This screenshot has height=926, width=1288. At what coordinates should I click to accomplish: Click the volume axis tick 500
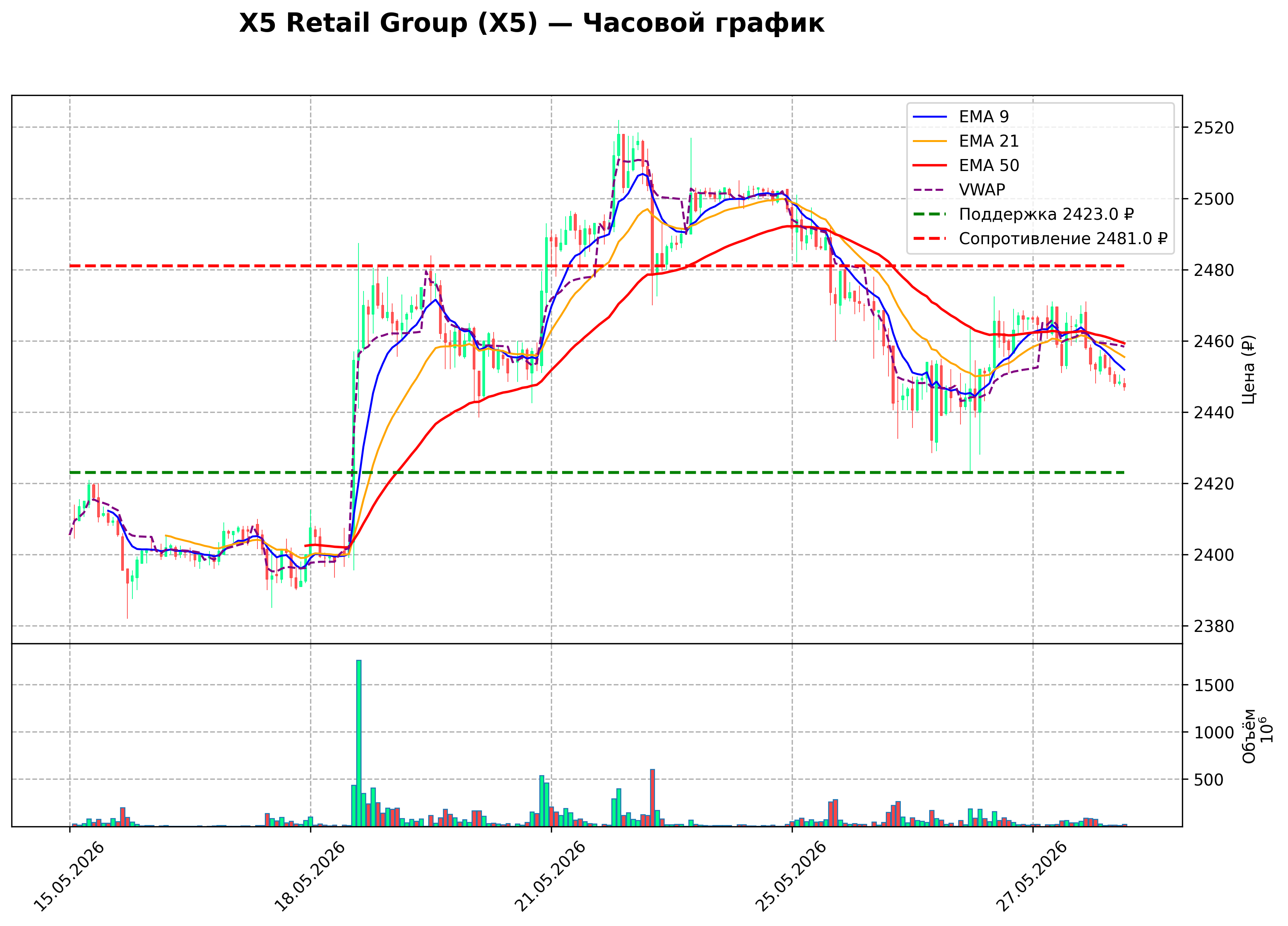(1209, 780)
